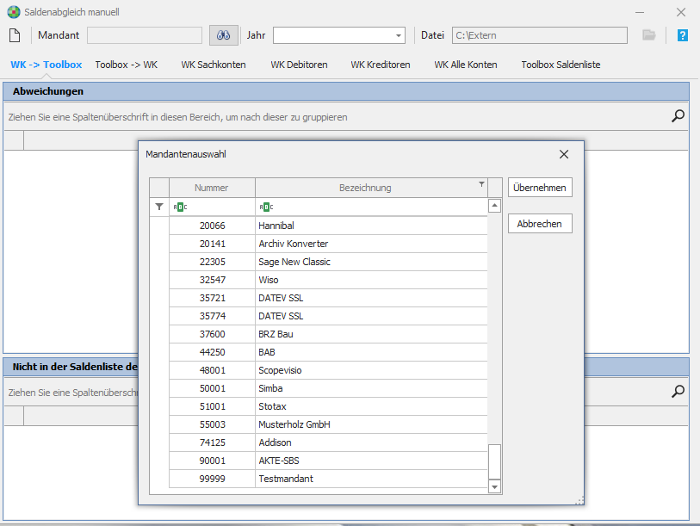Select row Scopevisio

(328, 370)
